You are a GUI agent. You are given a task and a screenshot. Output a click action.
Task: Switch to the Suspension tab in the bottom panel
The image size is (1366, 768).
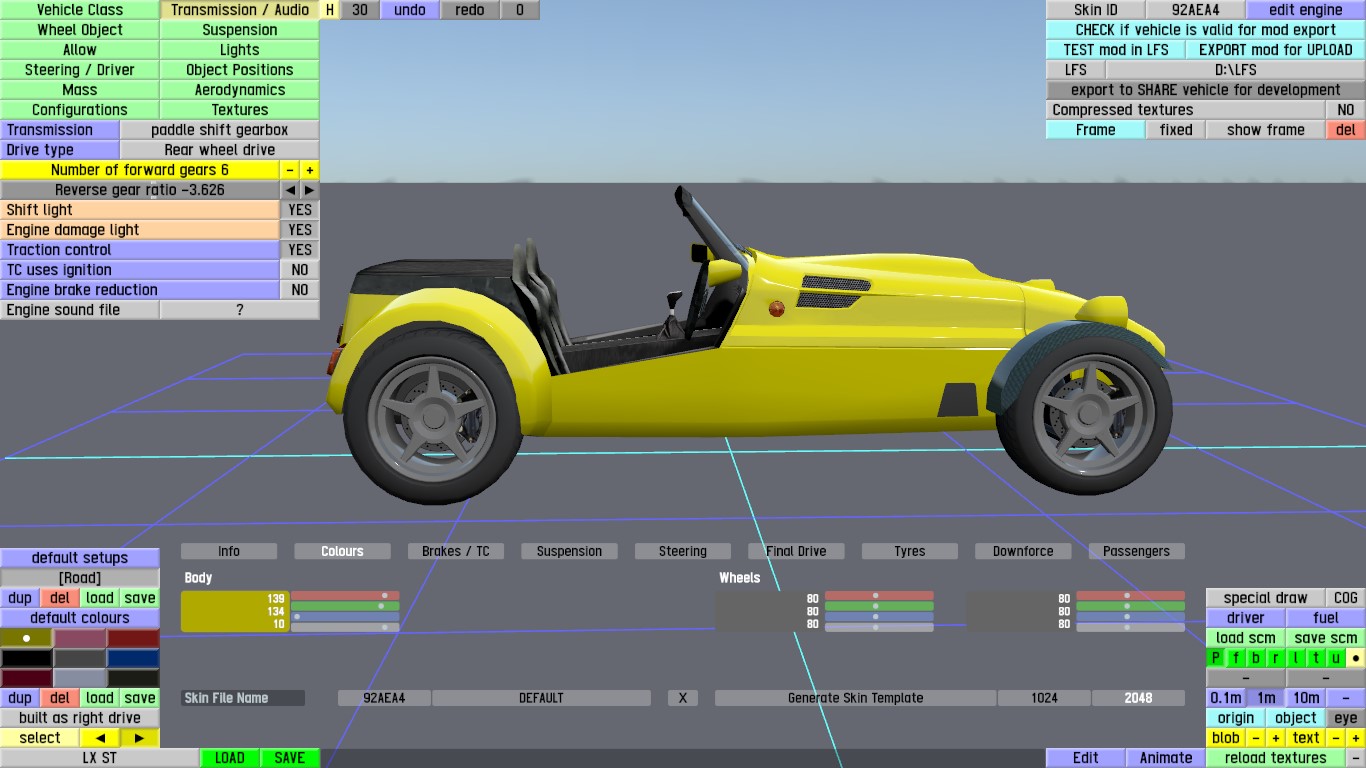[569, 551]
